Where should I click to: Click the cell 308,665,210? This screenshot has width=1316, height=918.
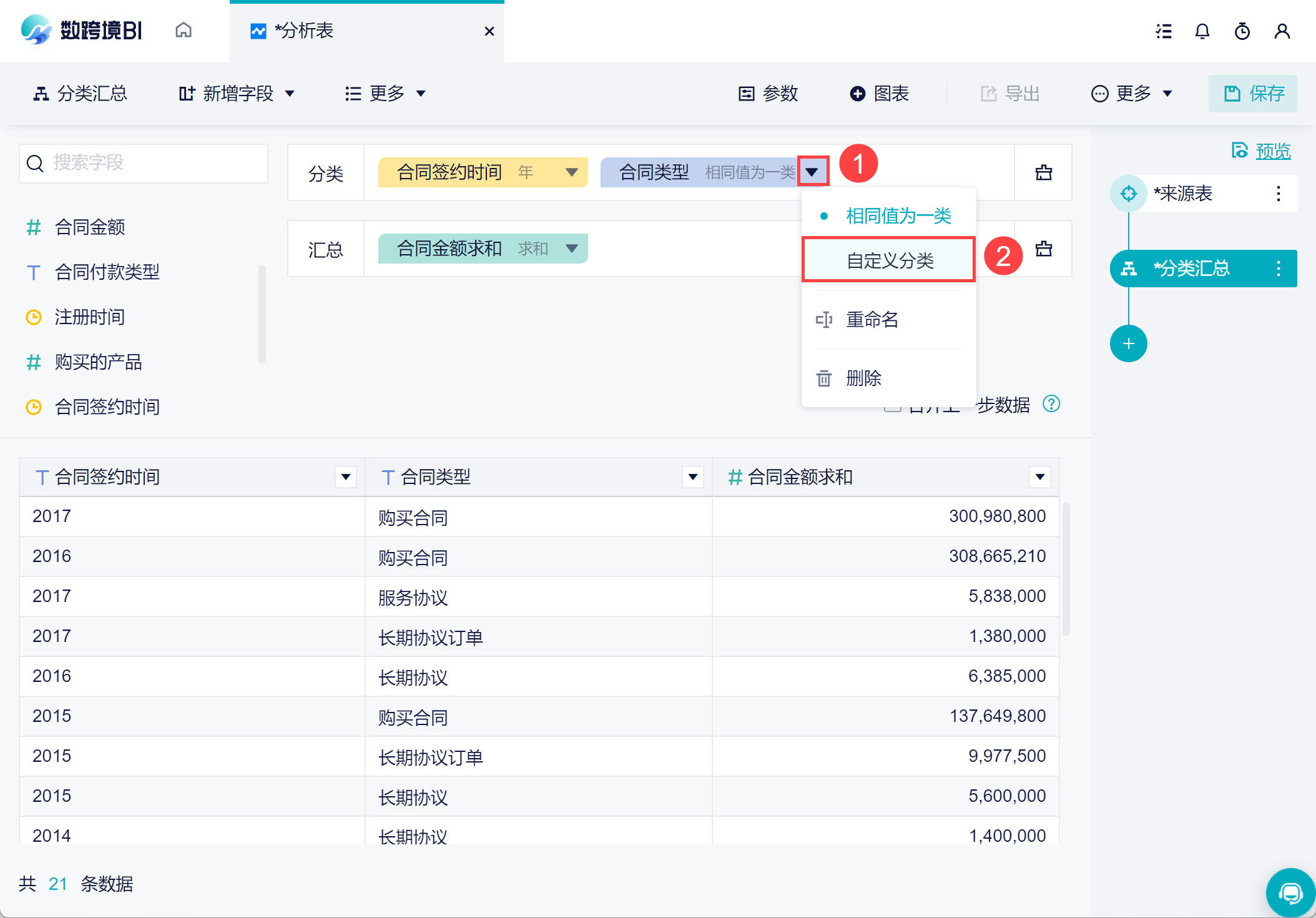tap(885, 557)
